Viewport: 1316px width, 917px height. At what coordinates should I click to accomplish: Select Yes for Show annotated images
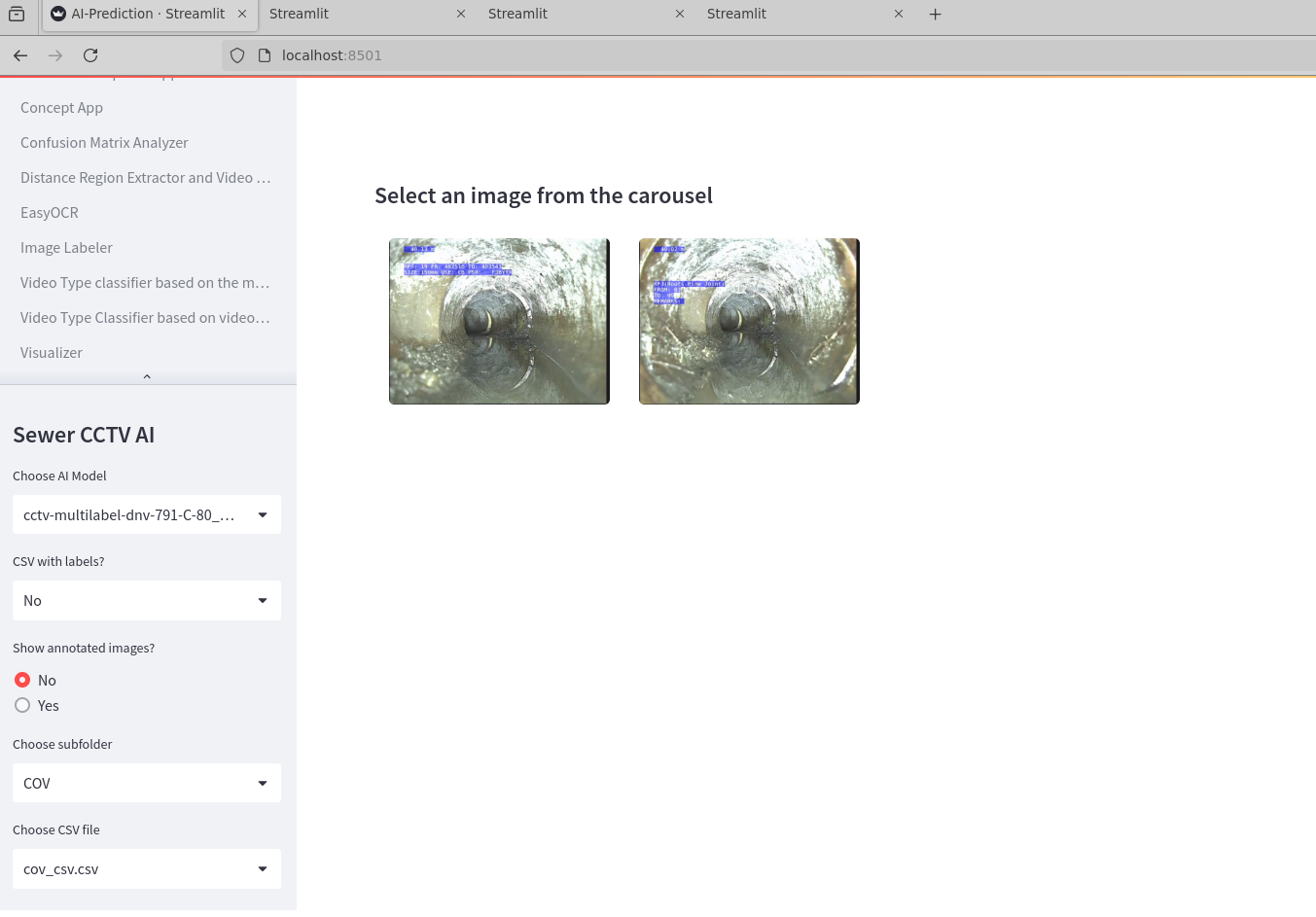pyautogui.click(x=22, y=705)
